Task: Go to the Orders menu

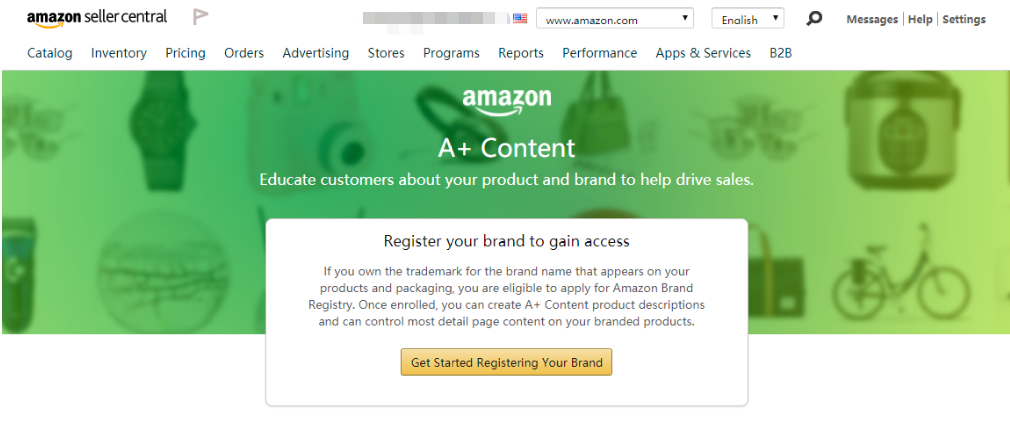Action: click(244, 53)
